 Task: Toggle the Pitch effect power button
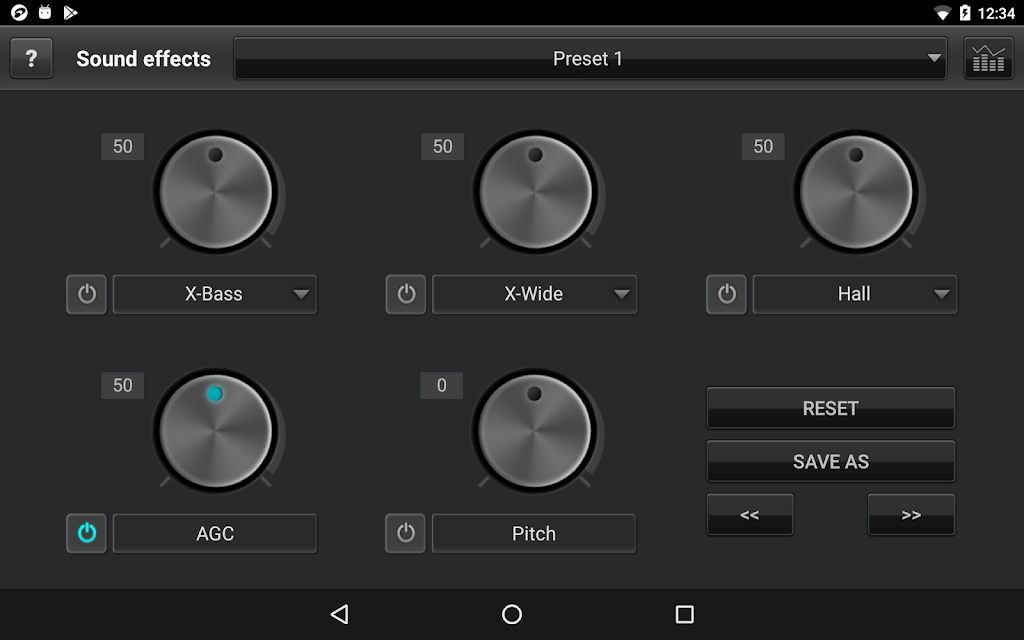406,533
